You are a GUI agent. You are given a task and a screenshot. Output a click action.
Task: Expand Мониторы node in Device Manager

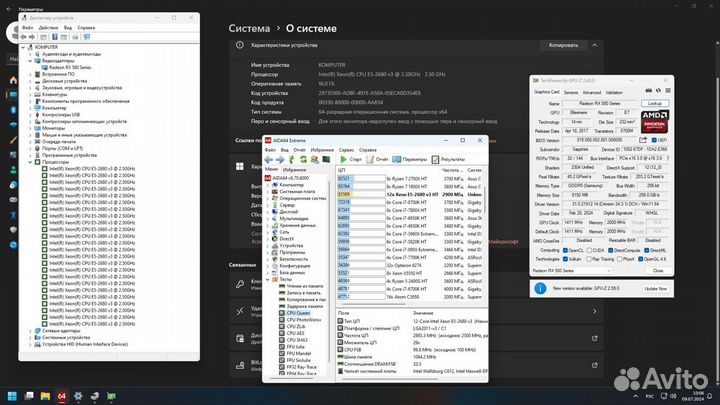coord(31,128)
